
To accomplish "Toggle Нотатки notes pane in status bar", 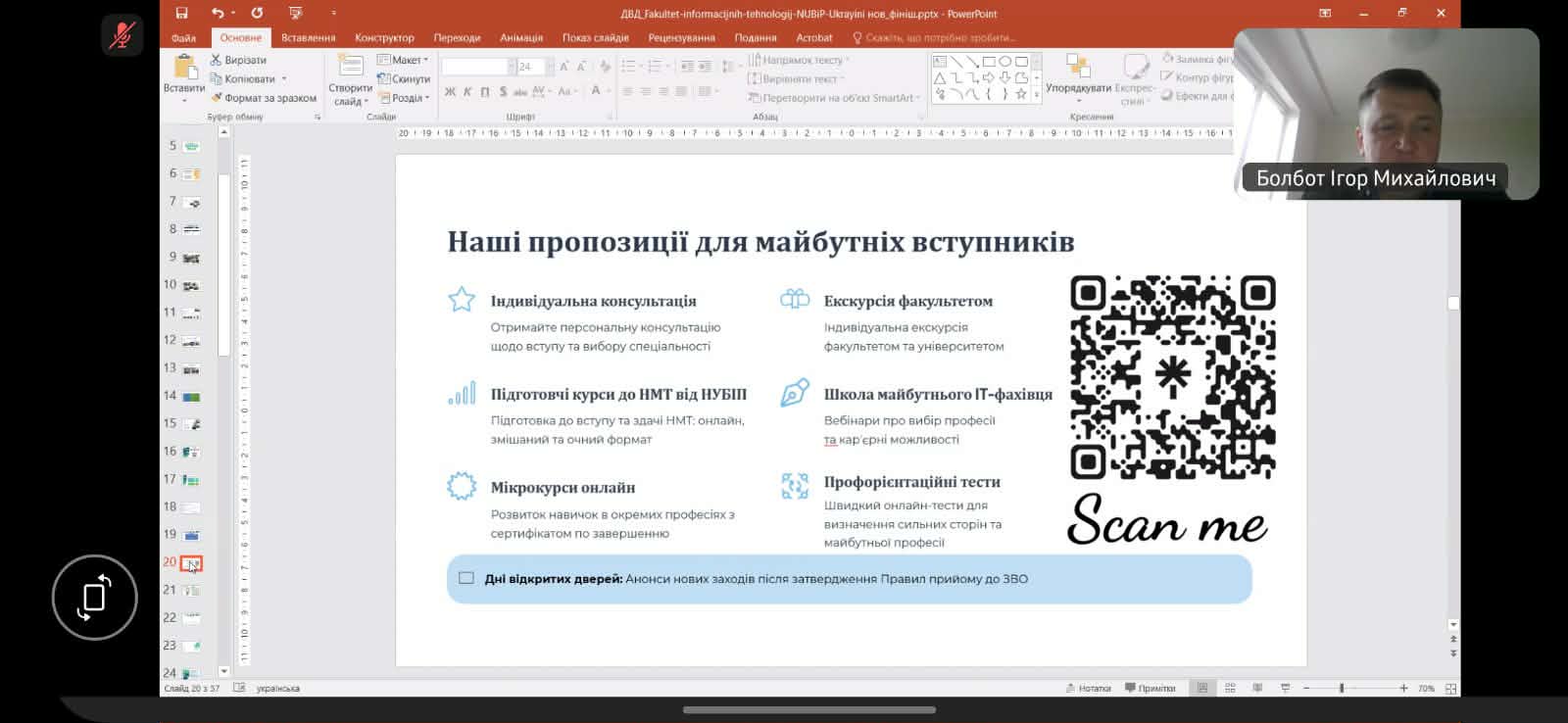I will 1088,688.
